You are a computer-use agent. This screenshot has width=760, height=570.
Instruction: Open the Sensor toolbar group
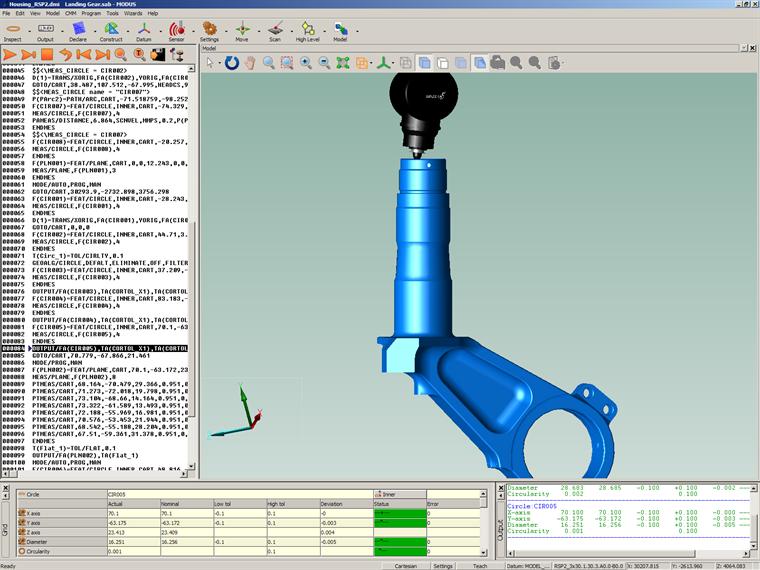[x=176, y=32]
